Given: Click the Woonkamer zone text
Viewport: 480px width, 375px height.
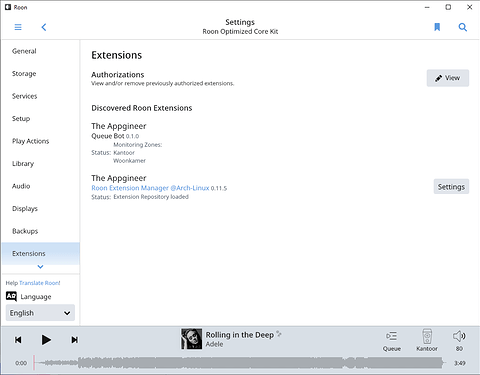Looking at the screenshot, I should click(x=129, y=161).
